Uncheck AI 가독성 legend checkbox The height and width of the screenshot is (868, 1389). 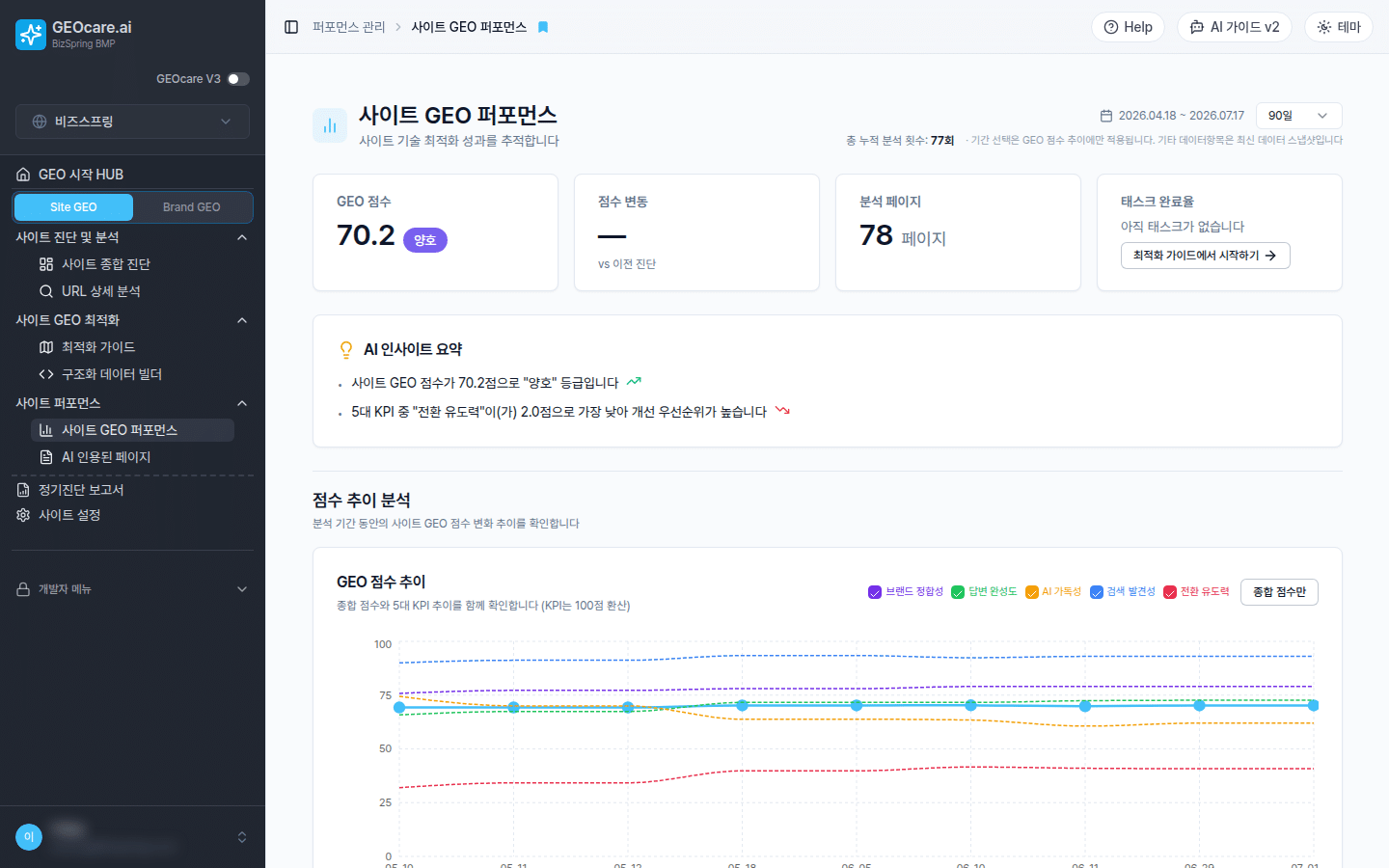pyautogui.click(x=1032, y=592)
